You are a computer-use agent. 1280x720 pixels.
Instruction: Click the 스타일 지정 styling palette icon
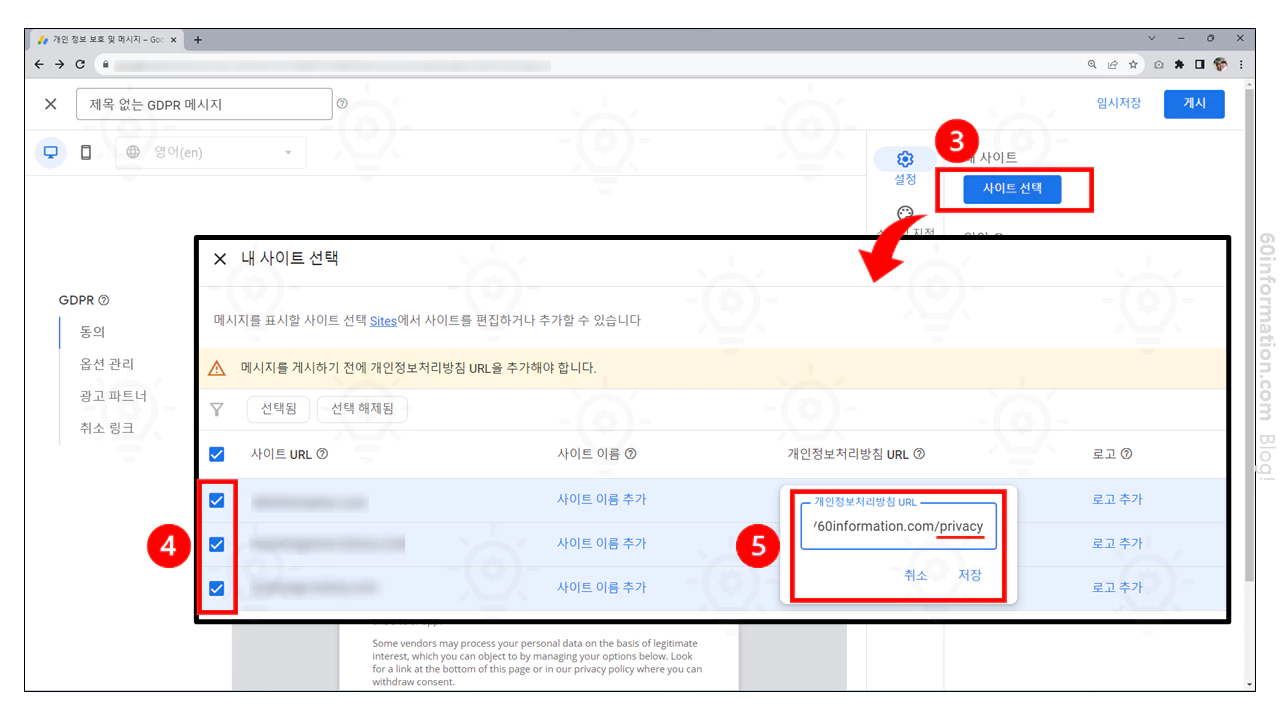[x=904, y=213]
